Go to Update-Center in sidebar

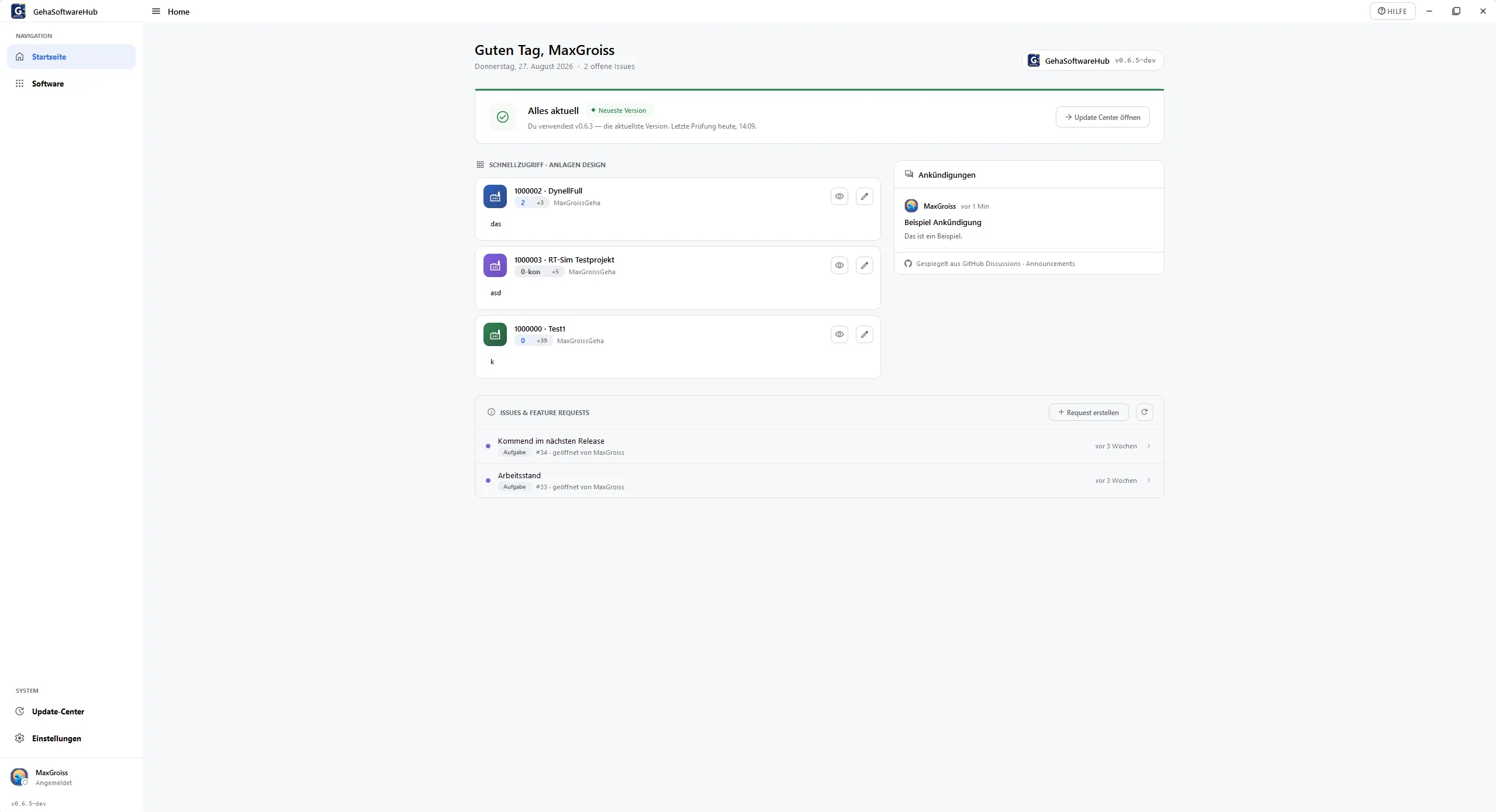coord(71,711)
